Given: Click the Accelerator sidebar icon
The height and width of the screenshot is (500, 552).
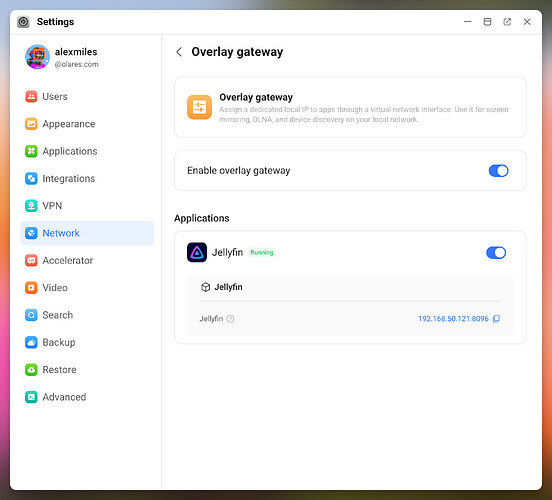Looking at the screenshot, I should 31,260.
